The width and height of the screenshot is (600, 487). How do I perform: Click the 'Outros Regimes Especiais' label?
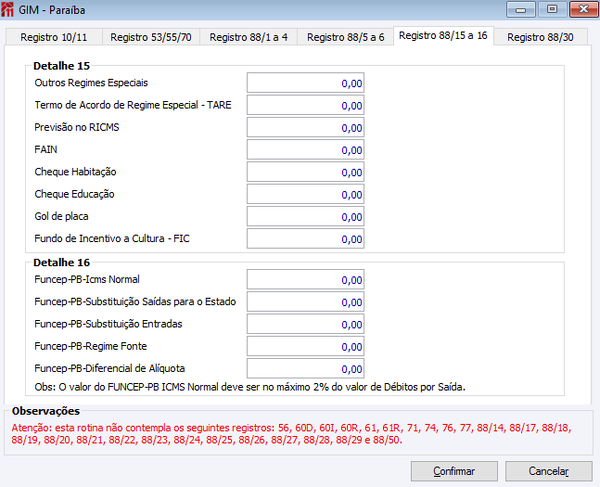91,83
